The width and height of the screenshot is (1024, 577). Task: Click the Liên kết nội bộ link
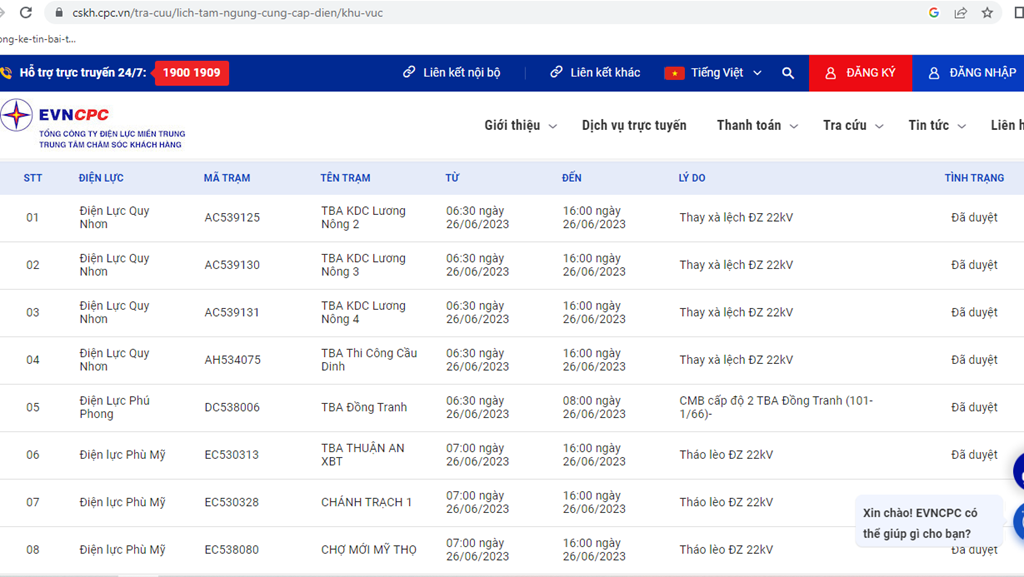point(452,73)
